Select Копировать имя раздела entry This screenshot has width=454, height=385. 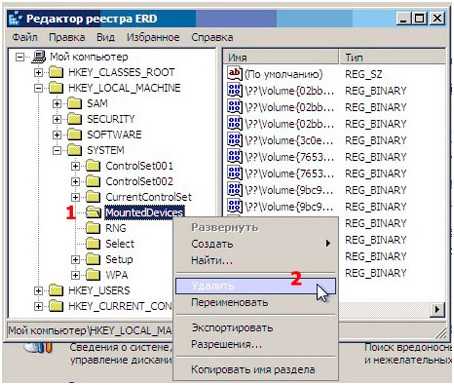[x=255, y=369]
